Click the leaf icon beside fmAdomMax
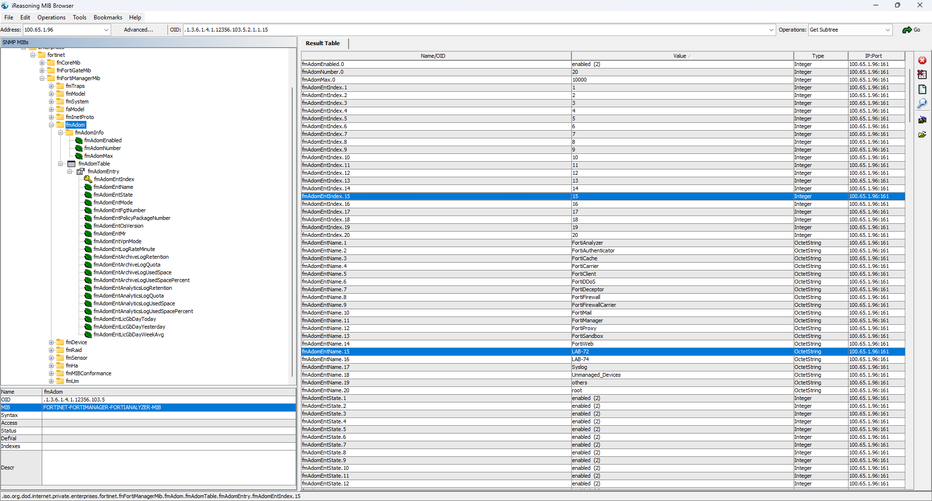This screenshot has height=501, width=932. point(79,156)
